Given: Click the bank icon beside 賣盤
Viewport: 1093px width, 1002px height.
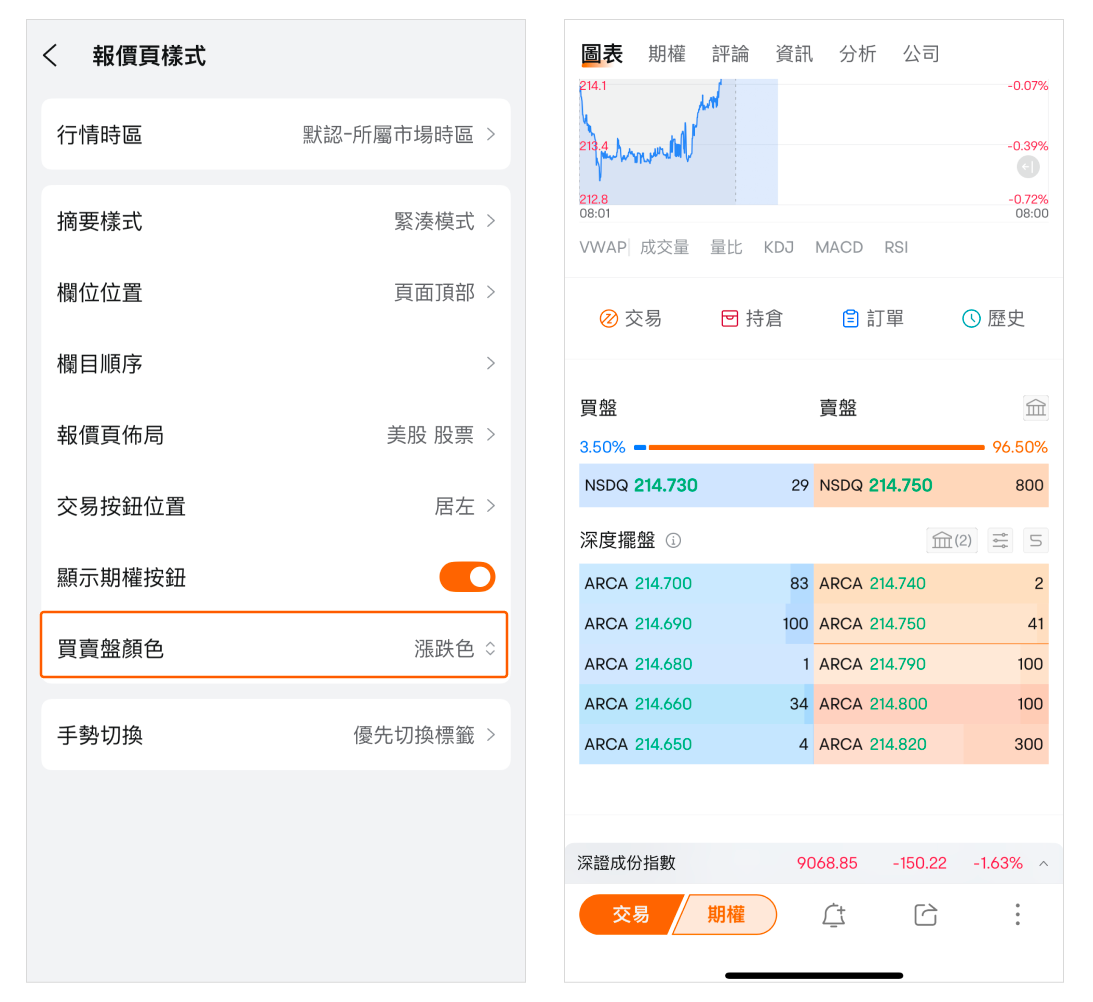Looking at the screenshot, I should (1035, 408).
